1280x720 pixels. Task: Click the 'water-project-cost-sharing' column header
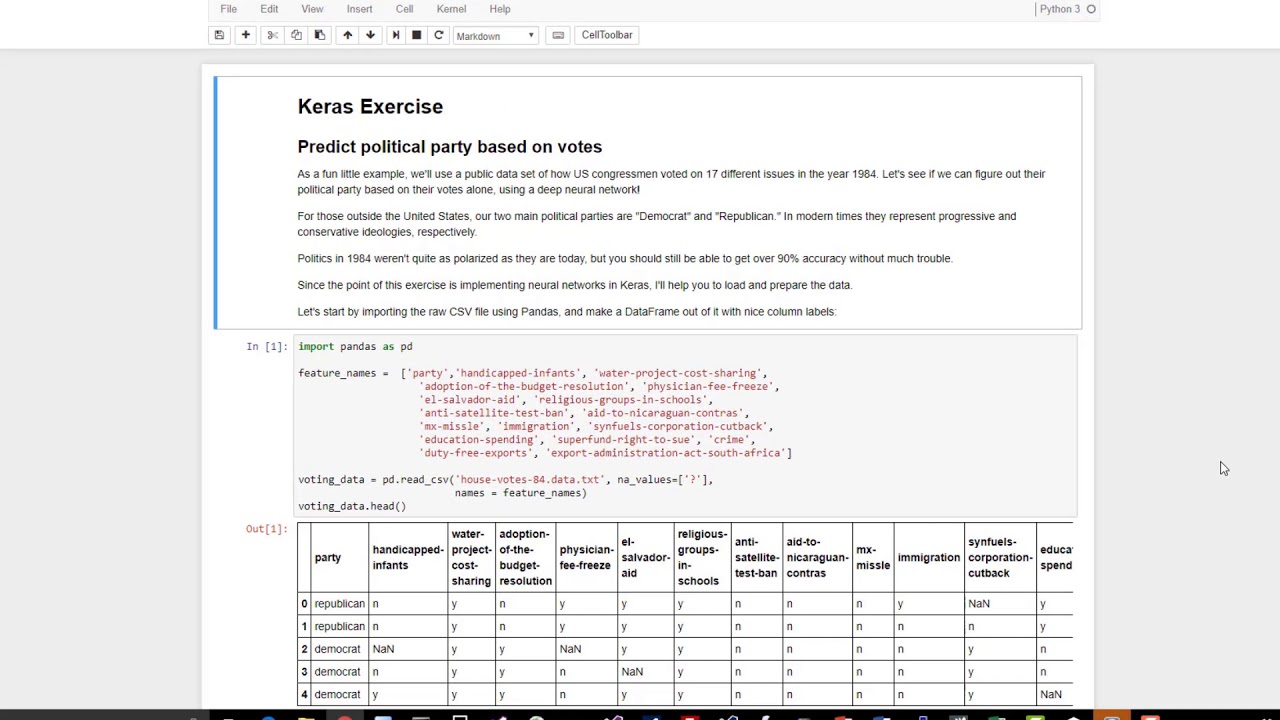(x=471, y=558)
